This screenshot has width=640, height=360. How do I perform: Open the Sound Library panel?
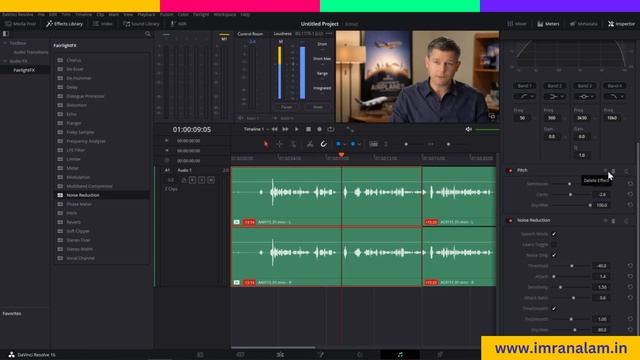[141, 24]
